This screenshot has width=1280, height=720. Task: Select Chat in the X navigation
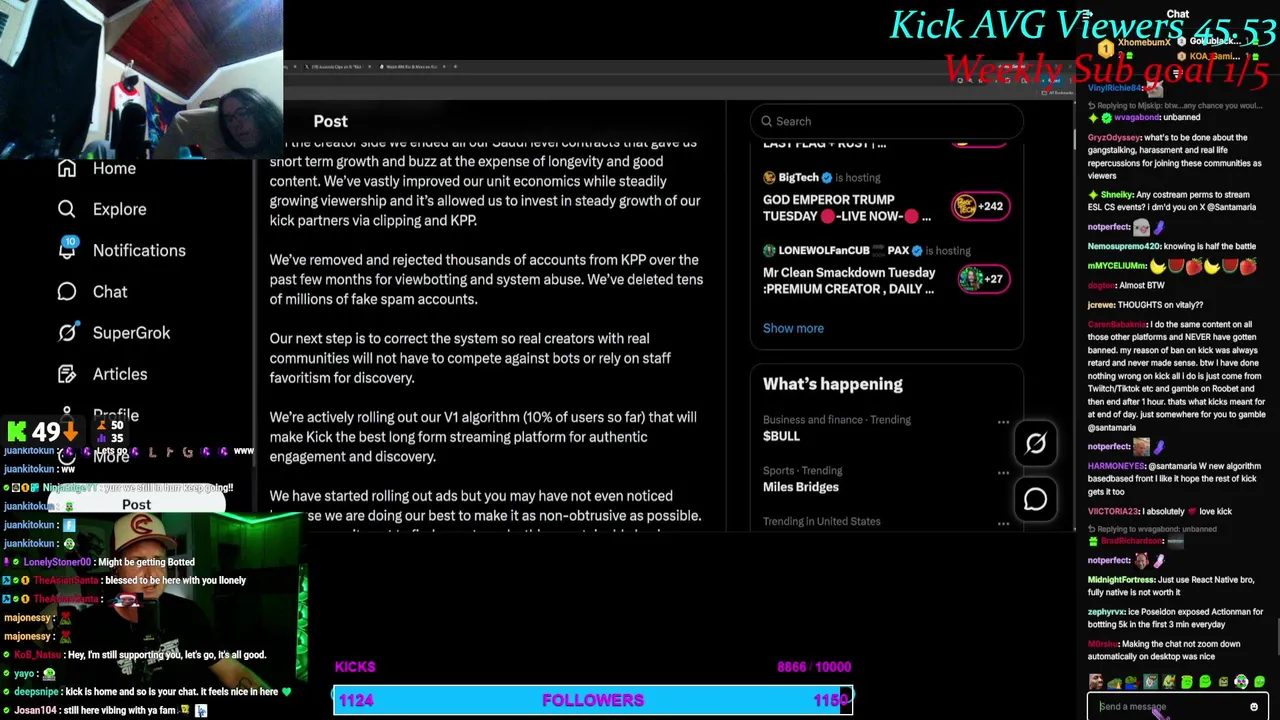click(110, 291)
